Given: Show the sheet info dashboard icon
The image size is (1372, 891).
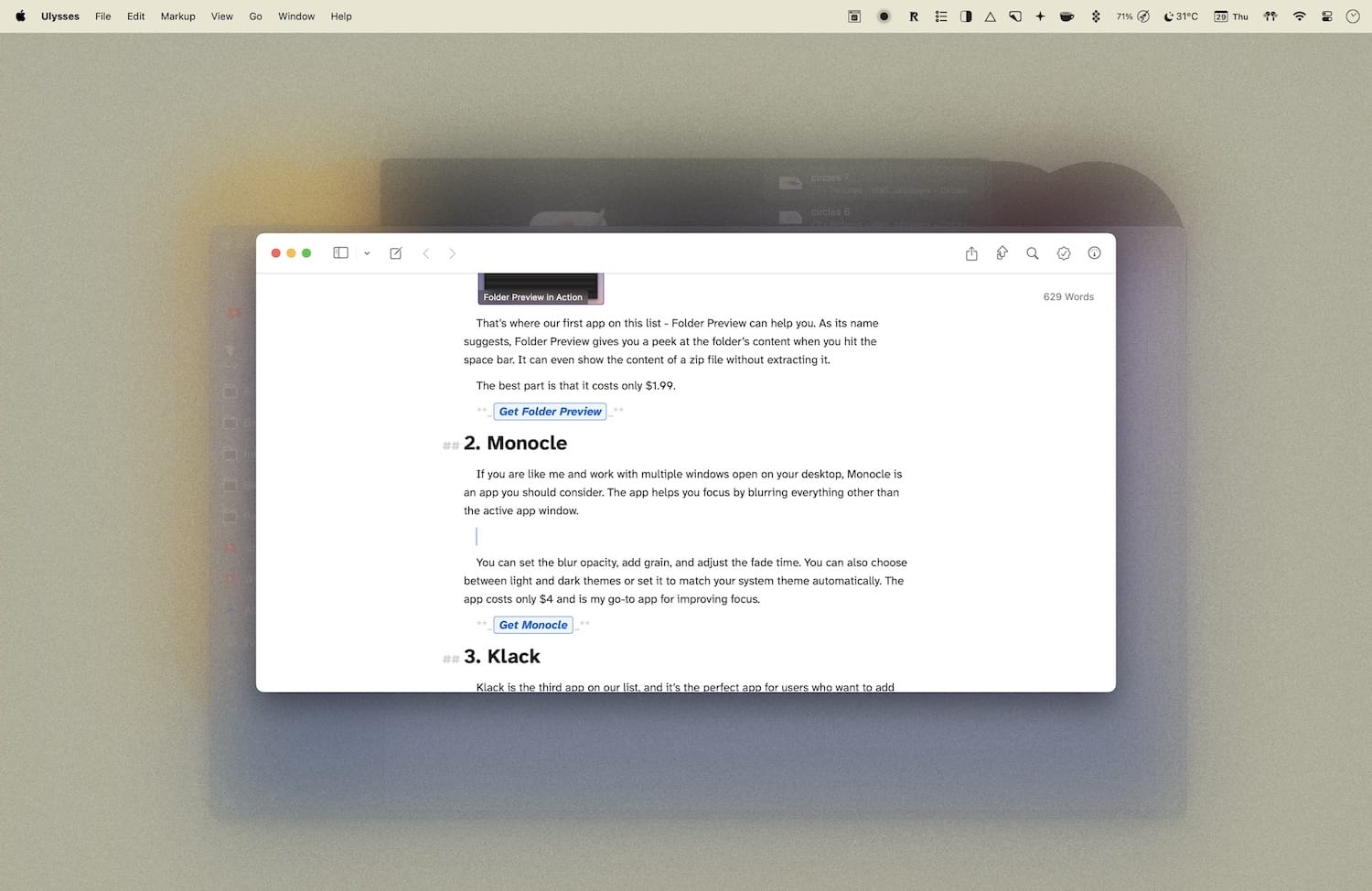Looking at the screenshot, I should point(1094,253).
